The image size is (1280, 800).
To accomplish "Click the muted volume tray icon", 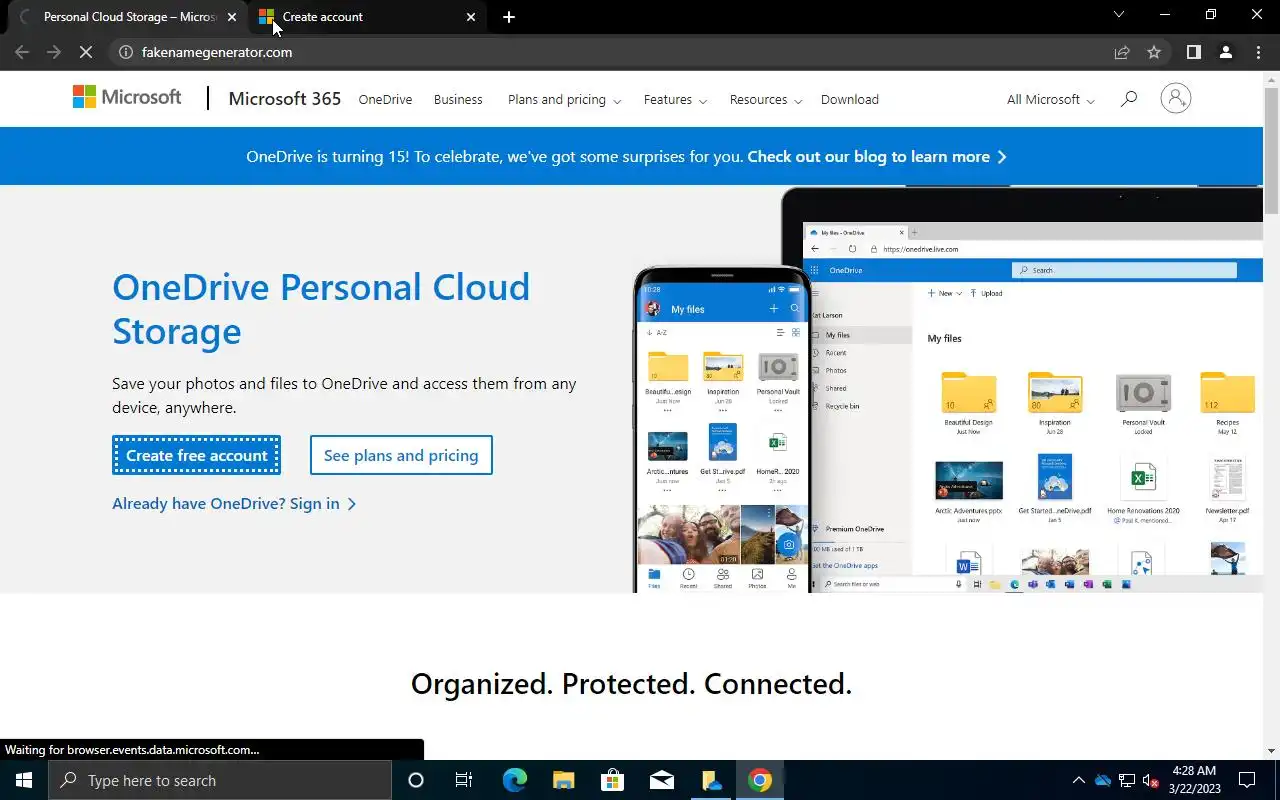I will click(x=1151, y=781).
